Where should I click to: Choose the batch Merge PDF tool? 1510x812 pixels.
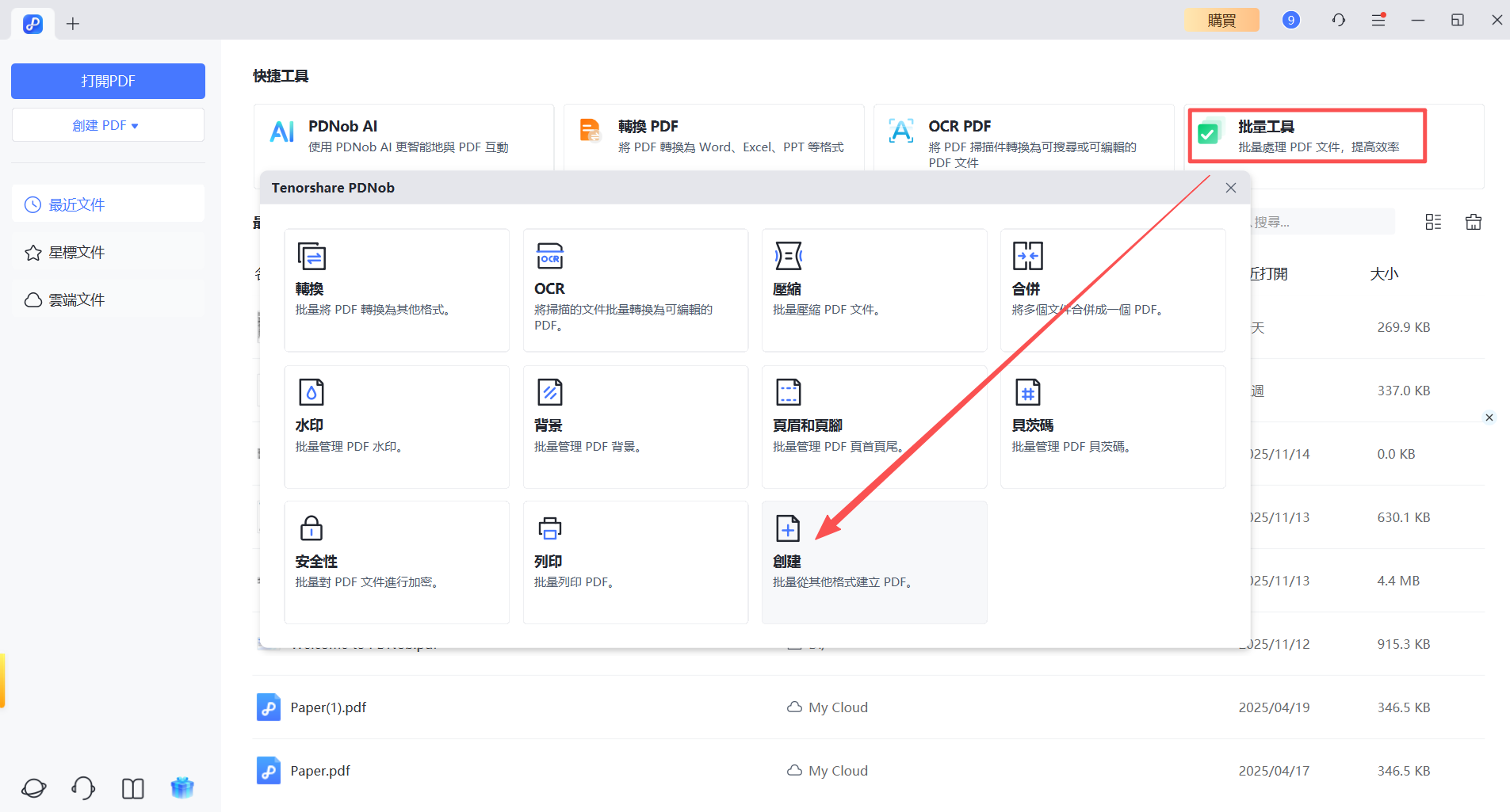tap(1112, 290)
